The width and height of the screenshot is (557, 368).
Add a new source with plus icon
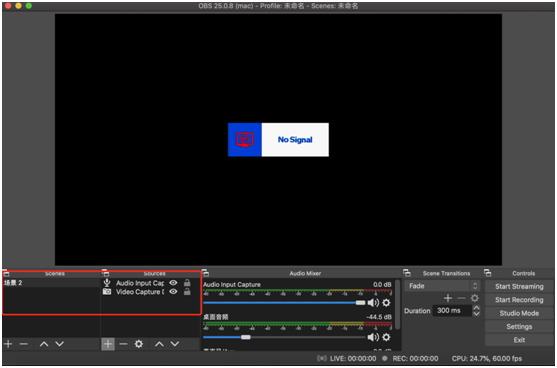click(108, 344)
